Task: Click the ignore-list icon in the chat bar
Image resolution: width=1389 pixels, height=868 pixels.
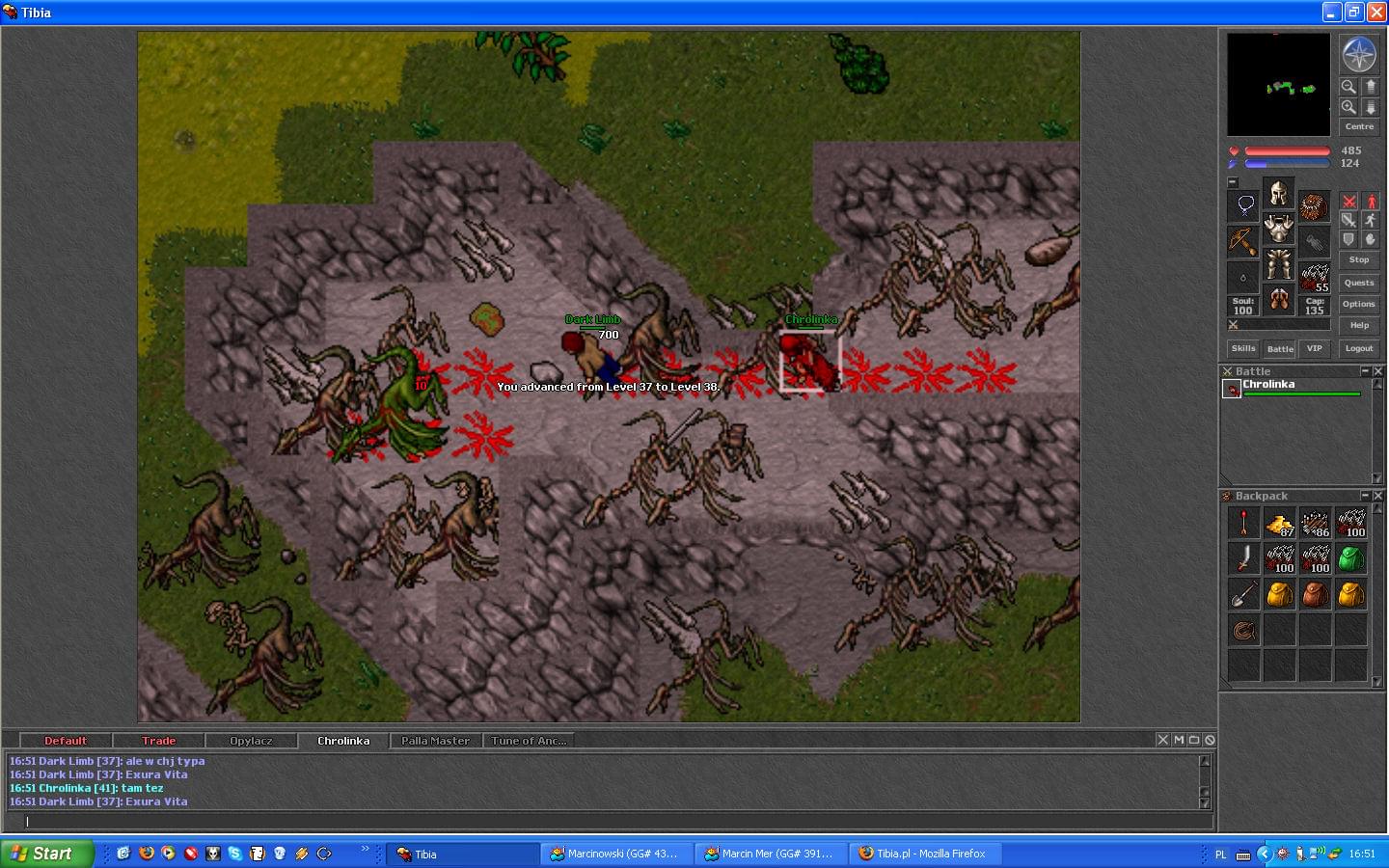Action: [1210, 740]
